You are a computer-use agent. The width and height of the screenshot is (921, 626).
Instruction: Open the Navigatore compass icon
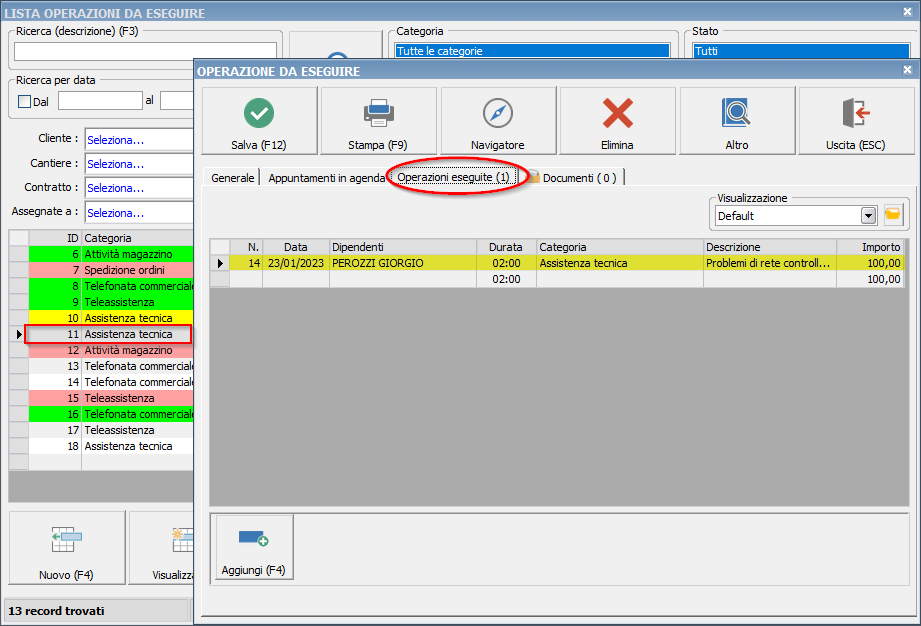(497, 113)
